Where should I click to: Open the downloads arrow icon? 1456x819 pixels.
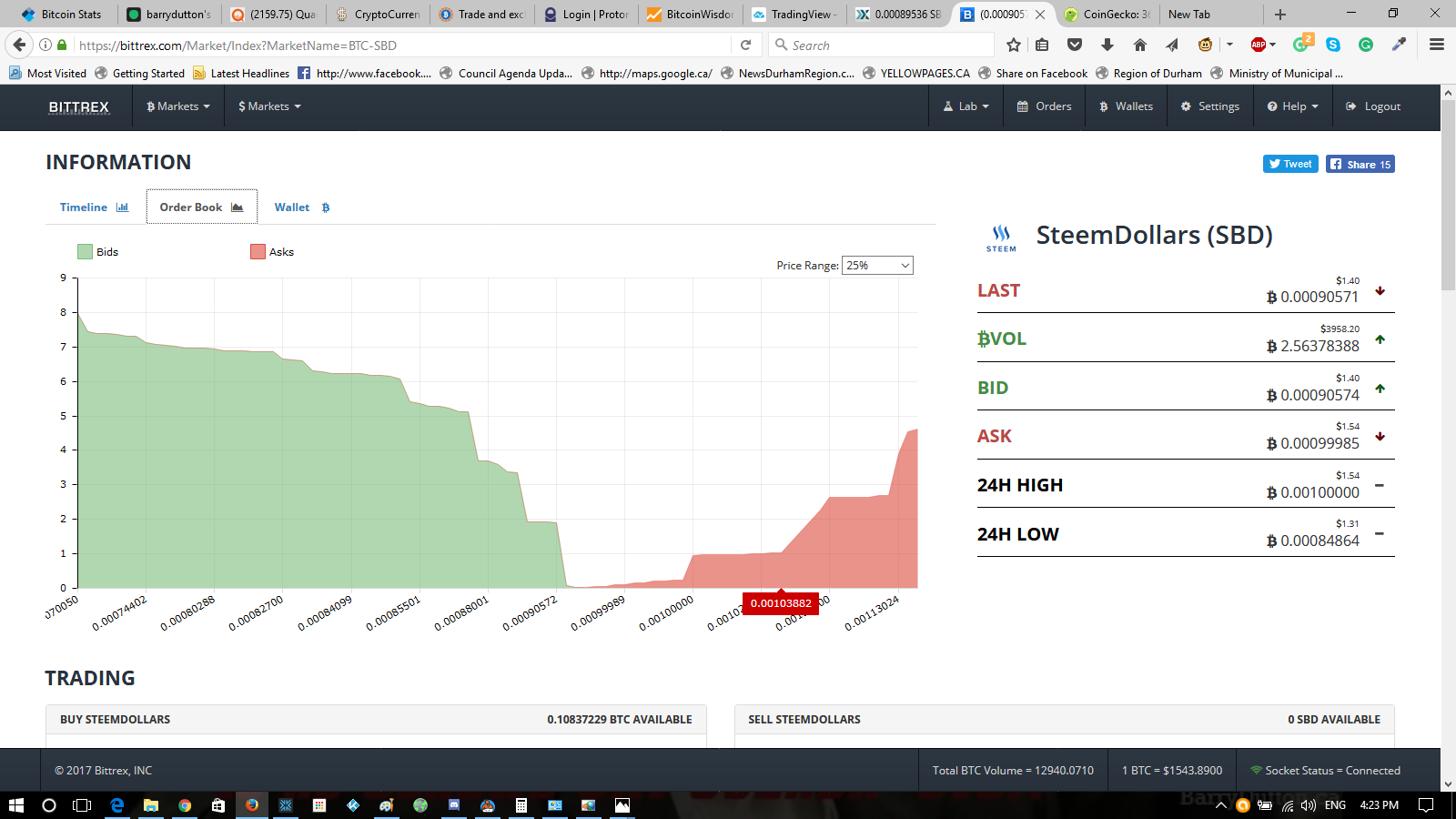[1107, 45]
